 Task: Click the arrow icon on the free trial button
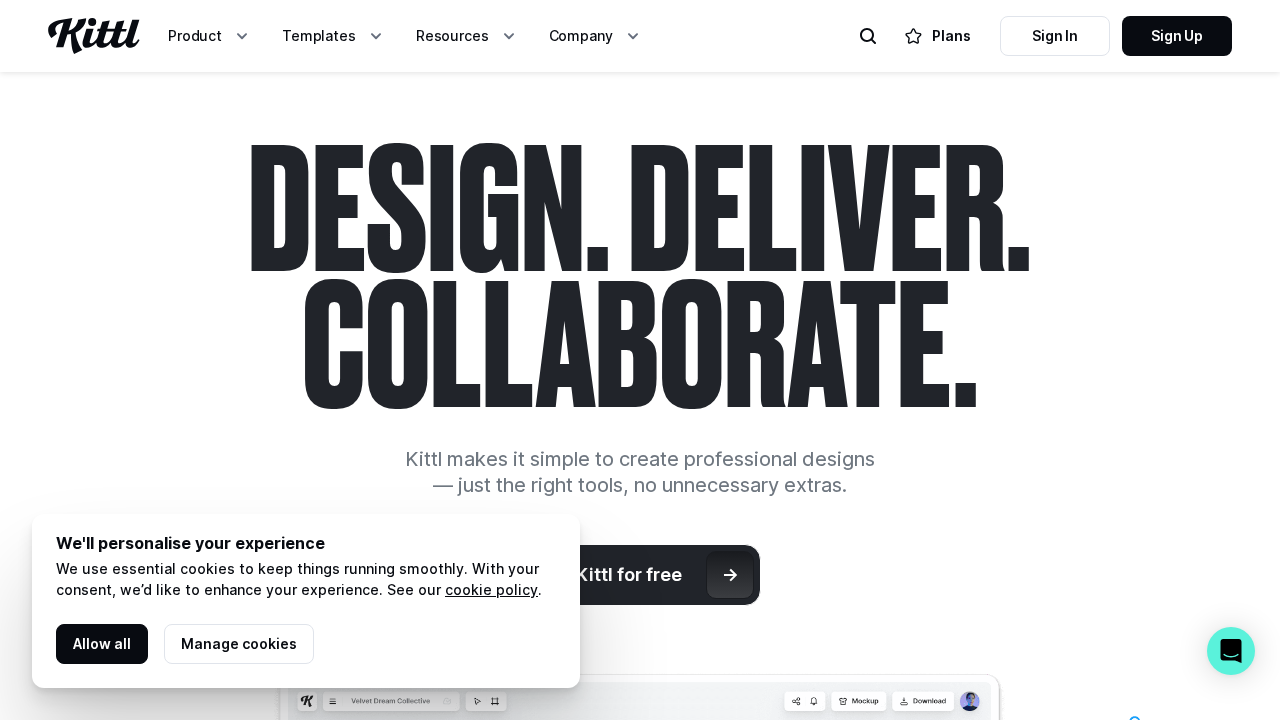pos(730,575)
